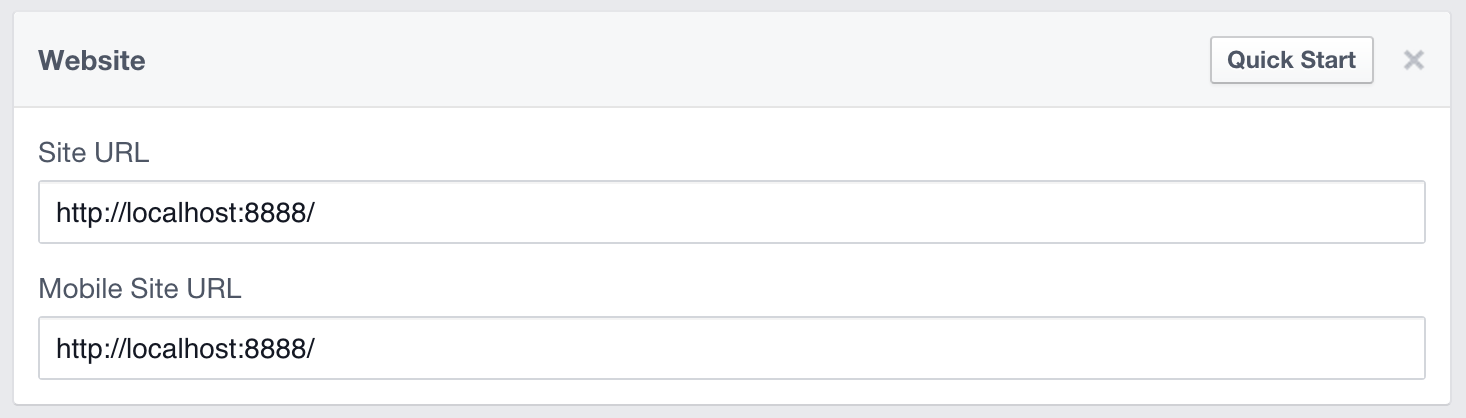Screen dimensions: 1466x418
Task: Focus the Mobile Site URL input field
Action: tap(731, 349)
